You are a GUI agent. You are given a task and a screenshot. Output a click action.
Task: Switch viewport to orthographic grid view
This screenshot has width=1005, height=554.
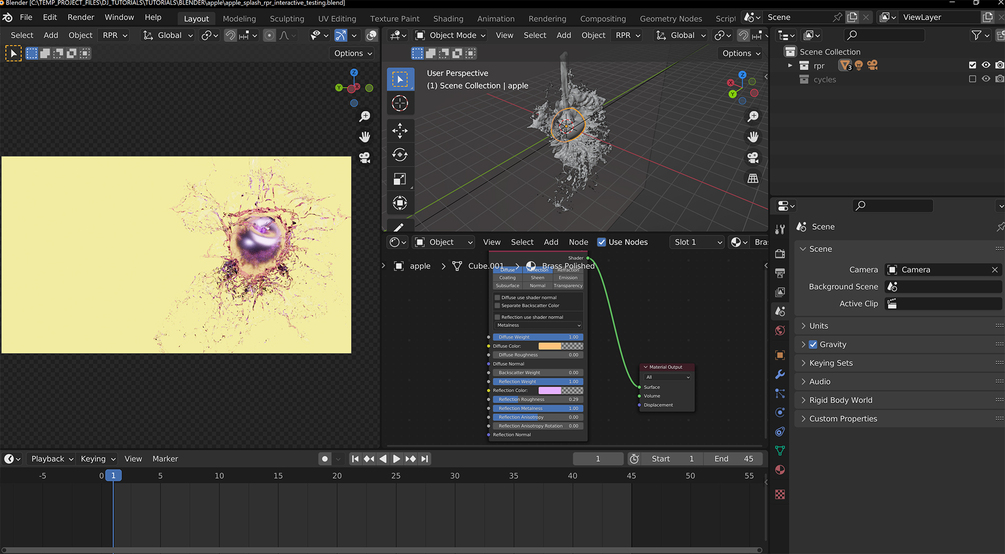click(x=753, y=179)
